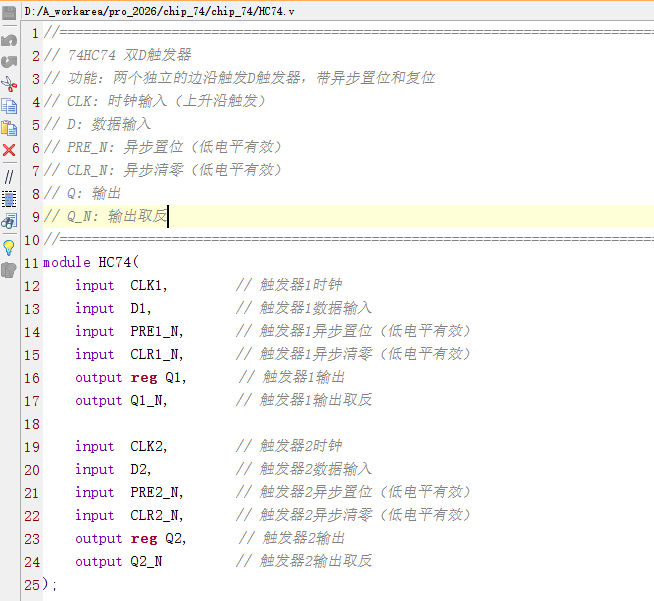The width and height of the screenshot is (654, 601).
Task: Click the CLK2 port name
Action: click(148, 446)
